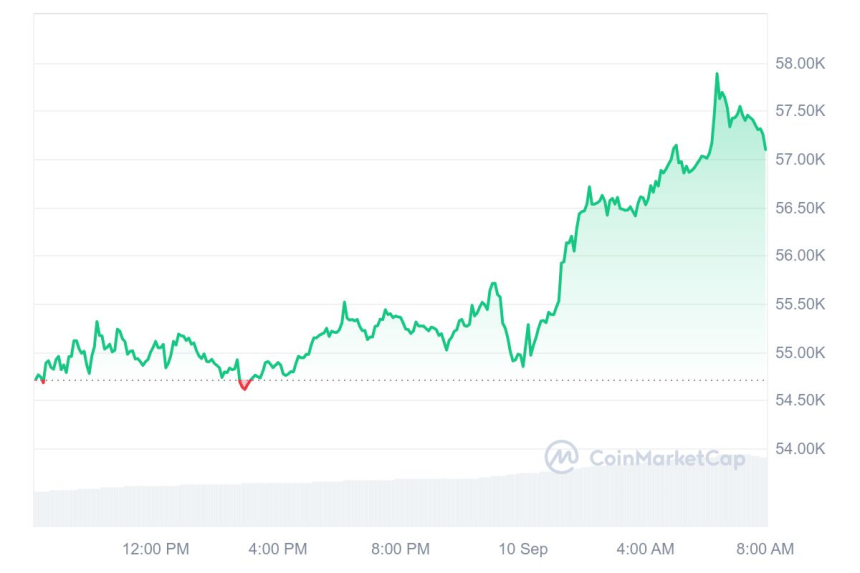Click the 12:00 PM time label

[x=155, y=549]
